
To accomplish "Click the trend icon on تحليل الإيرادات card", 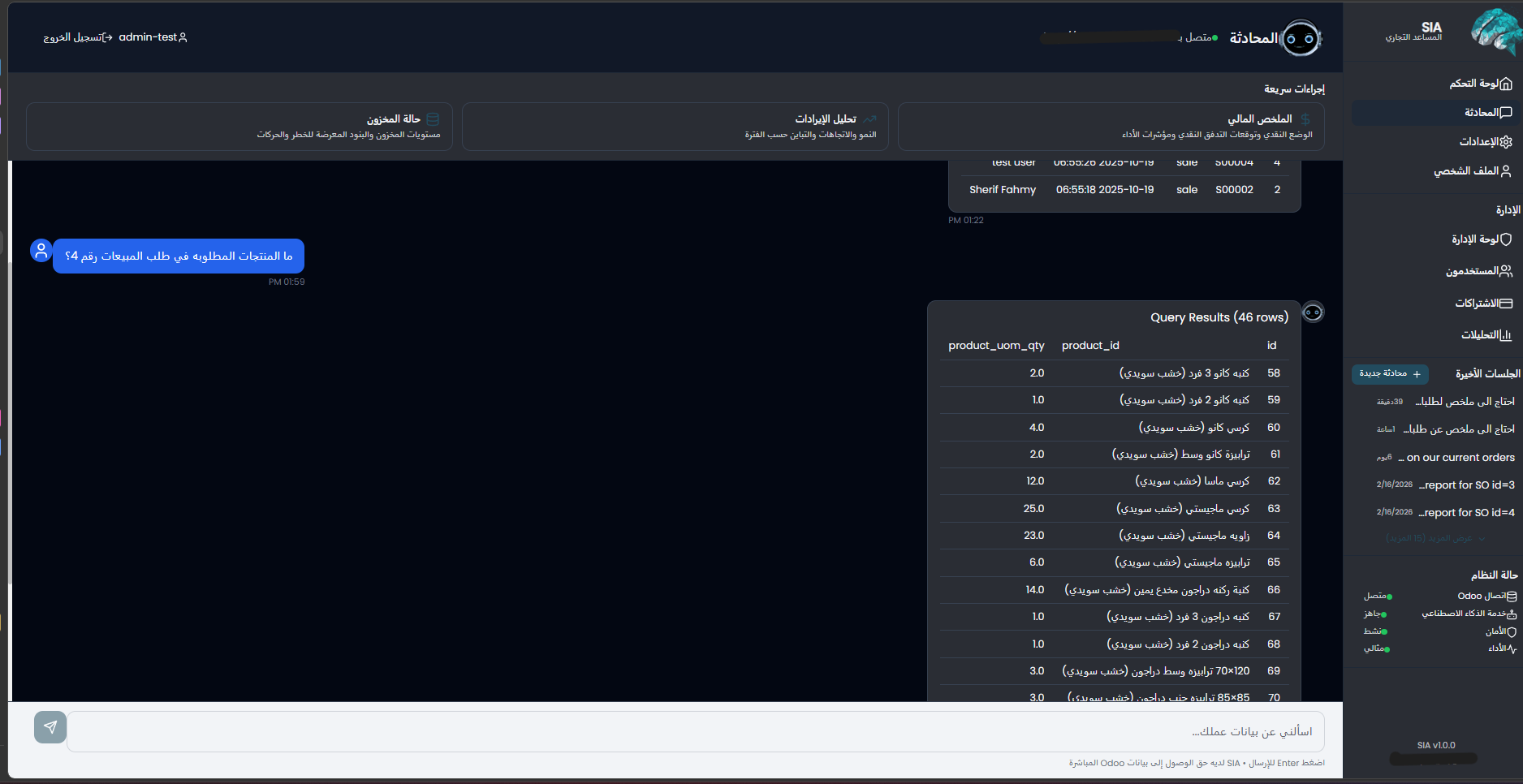I will [869, 118].
